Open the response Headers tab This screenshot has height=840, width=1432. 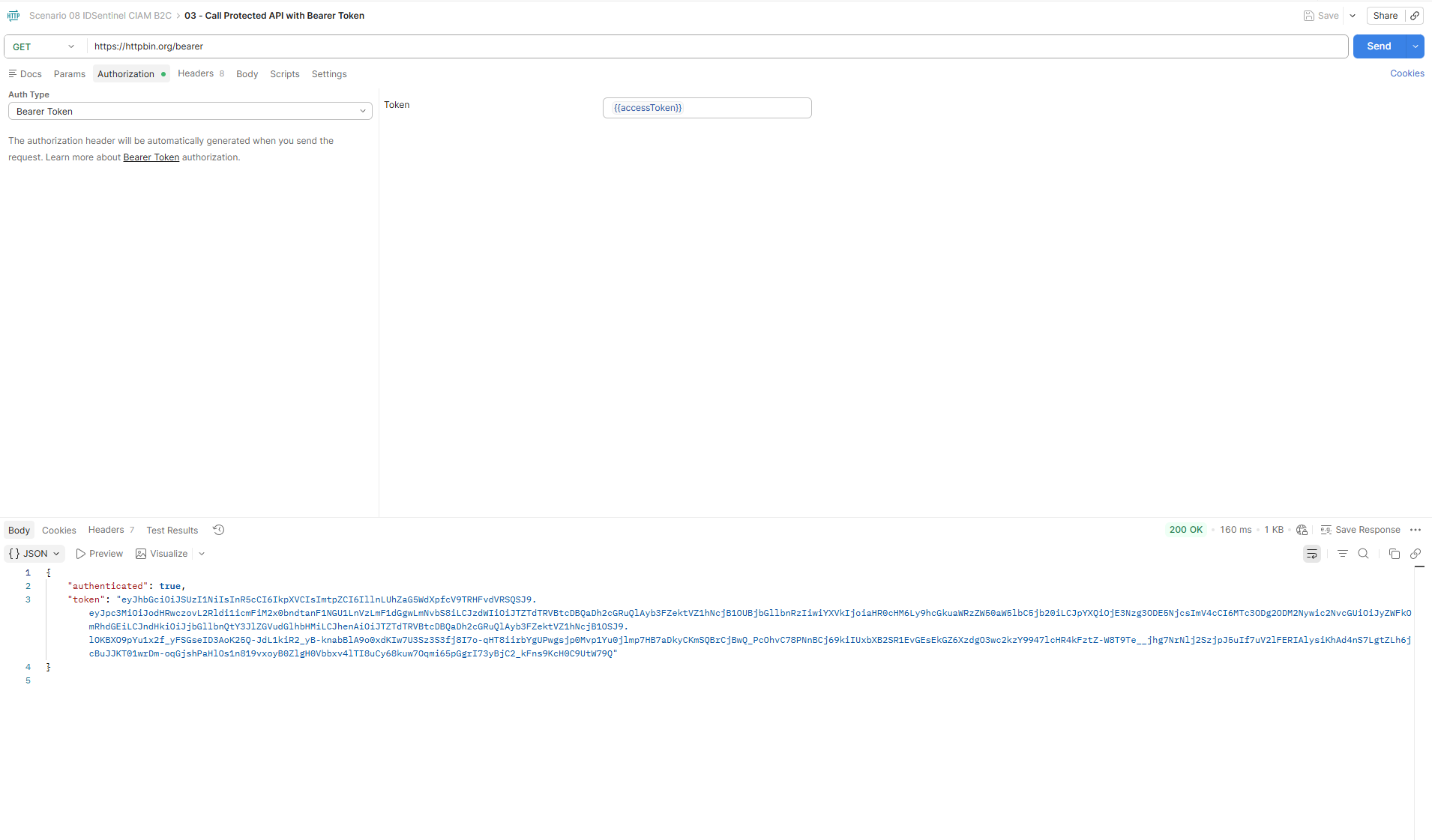[111, 530]
